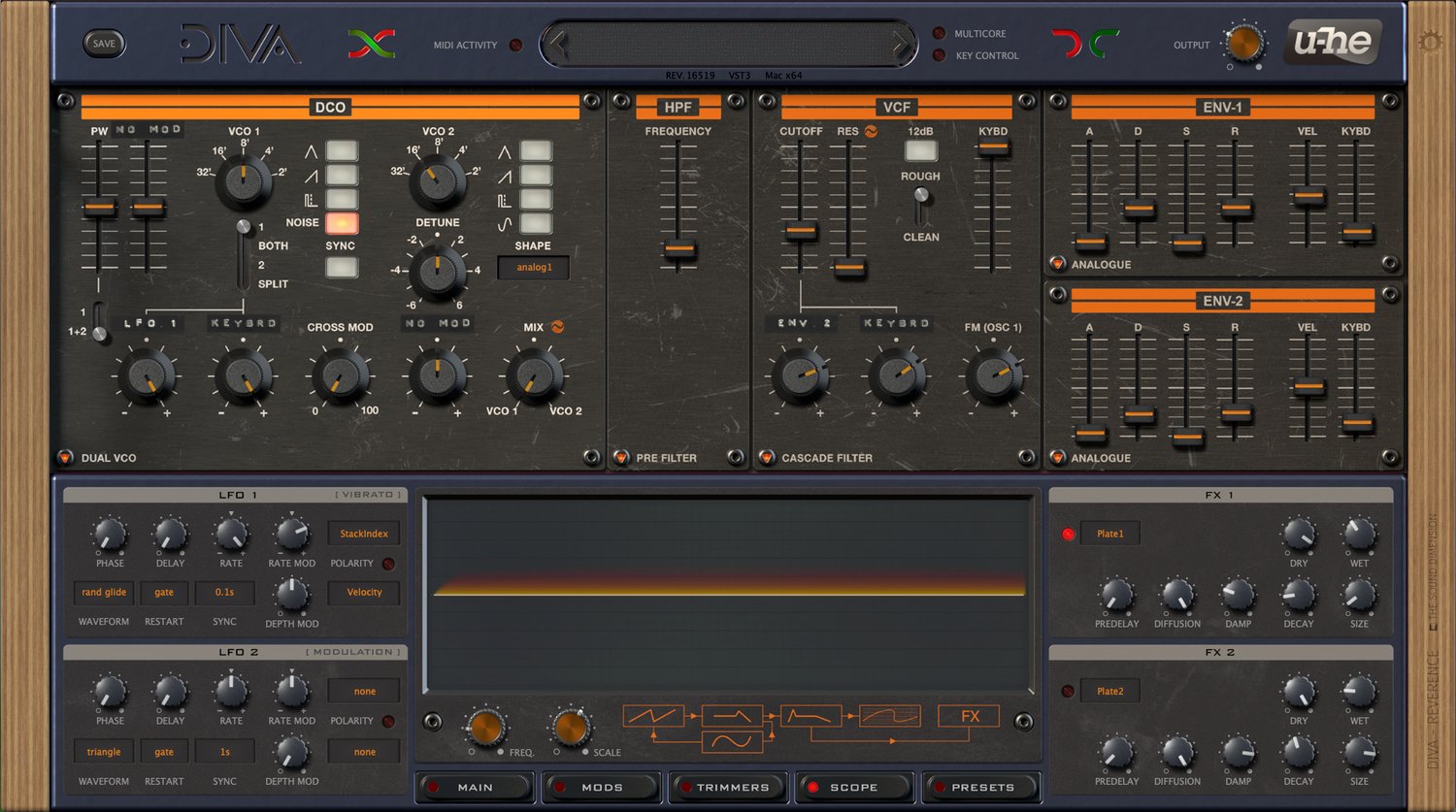Screen dimensions: 1456x812
Task: Select VCO 1 pulse waveform button
Action: point(342,200)
